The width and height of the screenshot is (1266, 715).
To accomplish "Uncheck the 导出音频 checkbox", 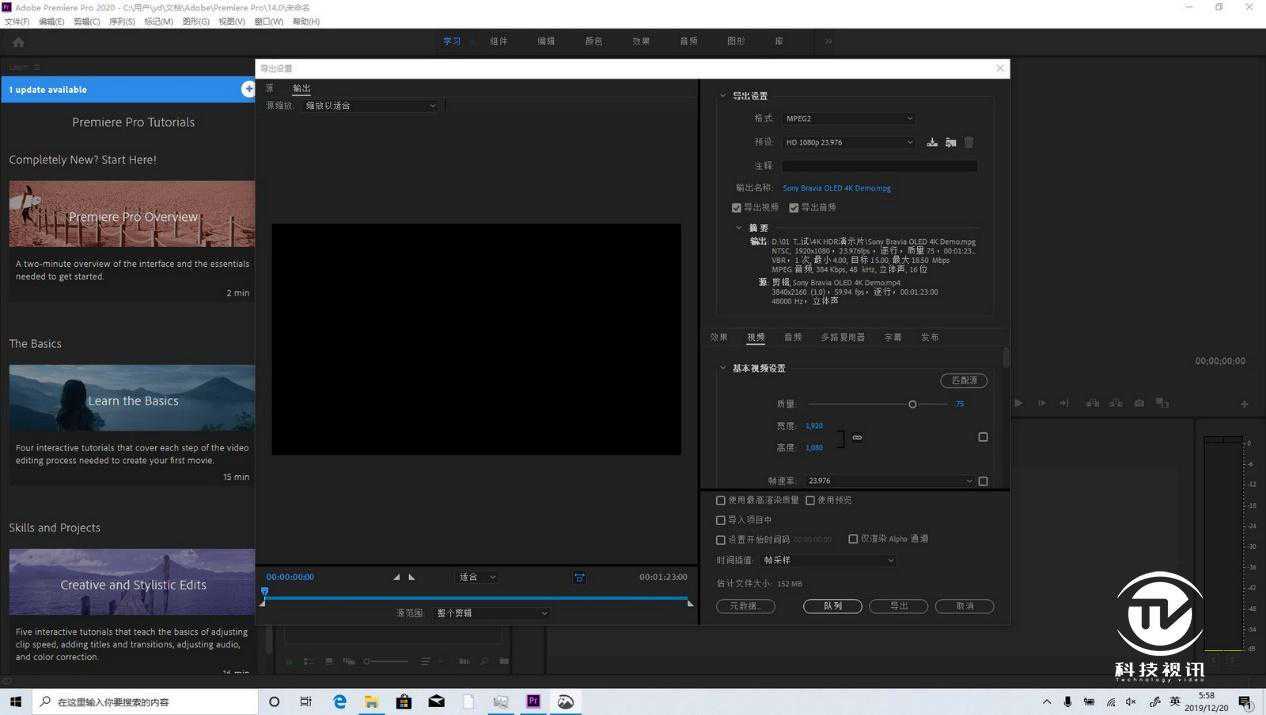I will [794, 208].
